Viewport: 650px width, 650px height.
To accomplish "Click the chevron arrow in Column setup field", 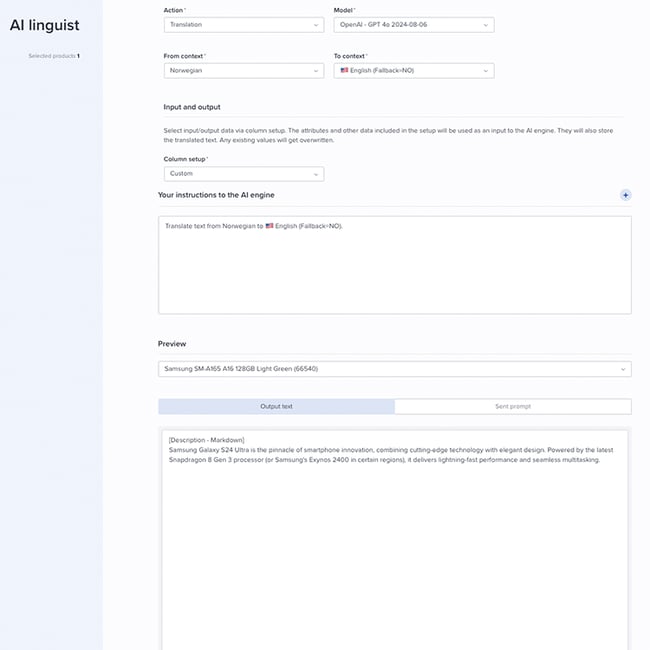I will [x=316, y=174].
